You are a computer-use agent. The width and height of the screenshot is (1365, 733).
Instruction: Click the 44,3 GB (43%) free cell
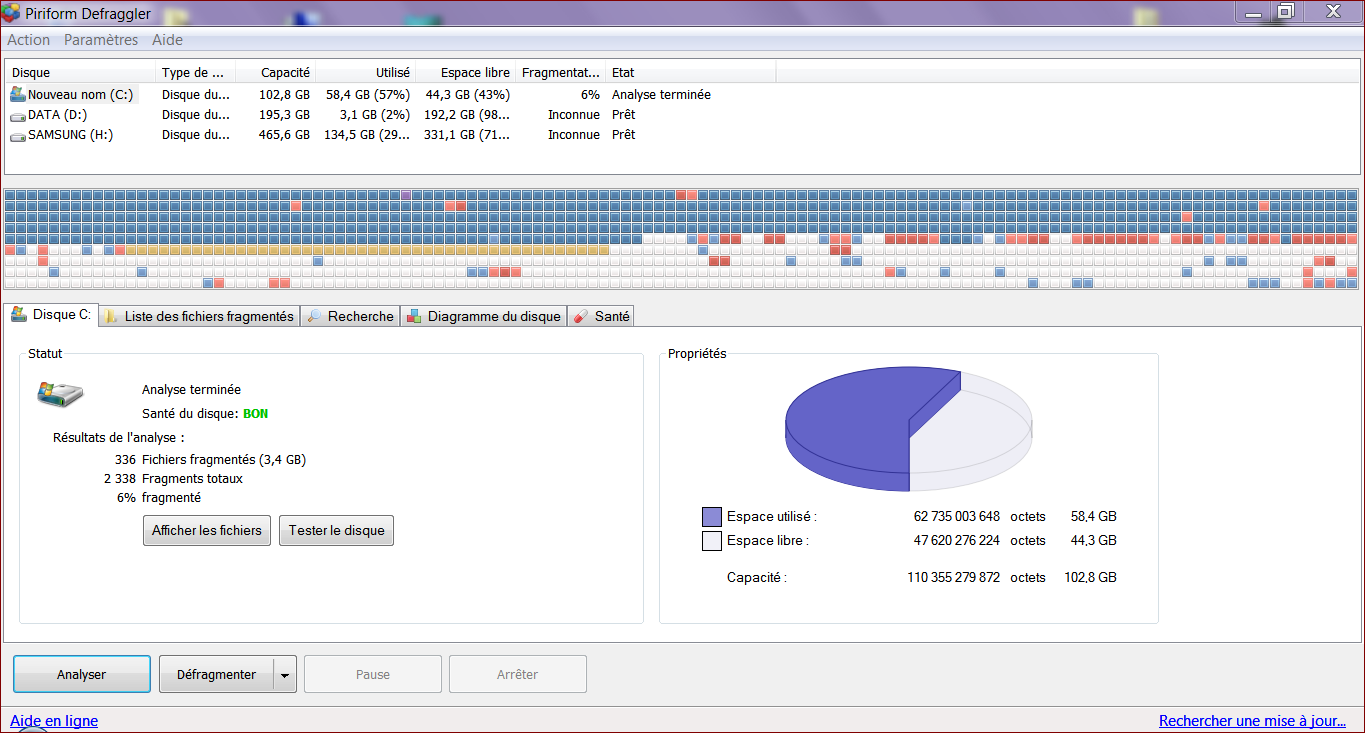(x=468, y=95)
